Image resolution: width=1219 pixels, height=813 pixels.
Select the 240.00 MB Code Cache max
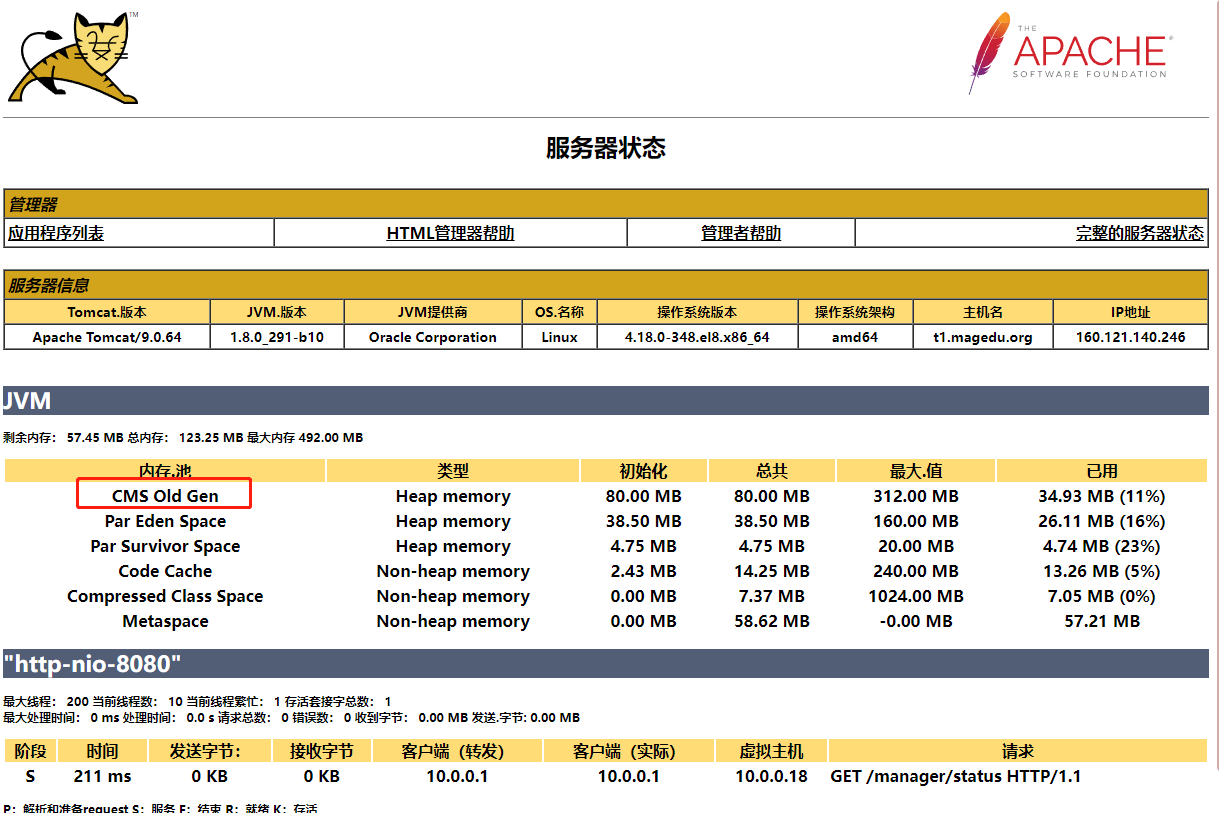(x=915, y=571)
